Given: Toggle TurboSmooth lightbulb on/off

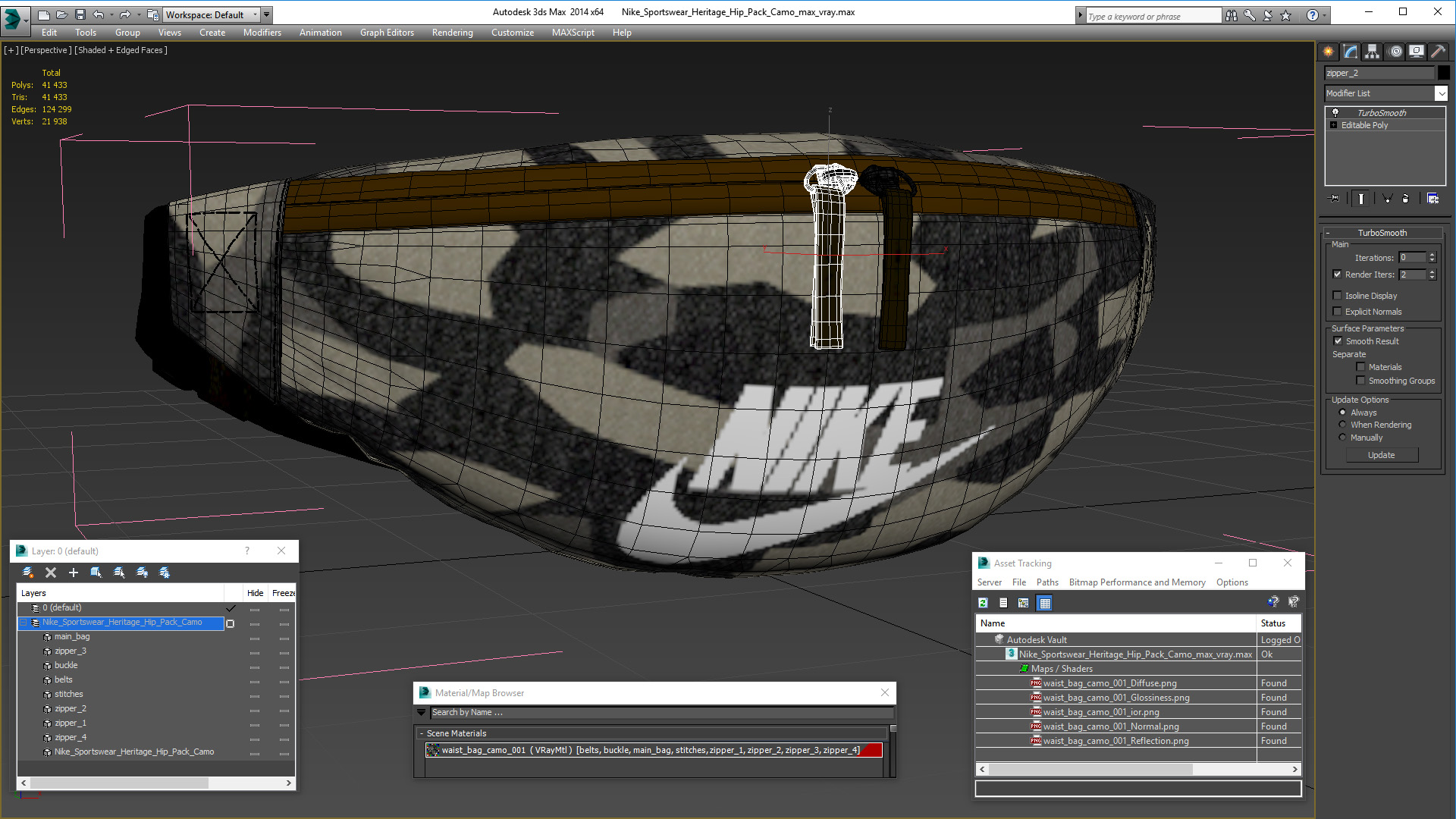Looking at the screenshot, I should point(1335,112).
